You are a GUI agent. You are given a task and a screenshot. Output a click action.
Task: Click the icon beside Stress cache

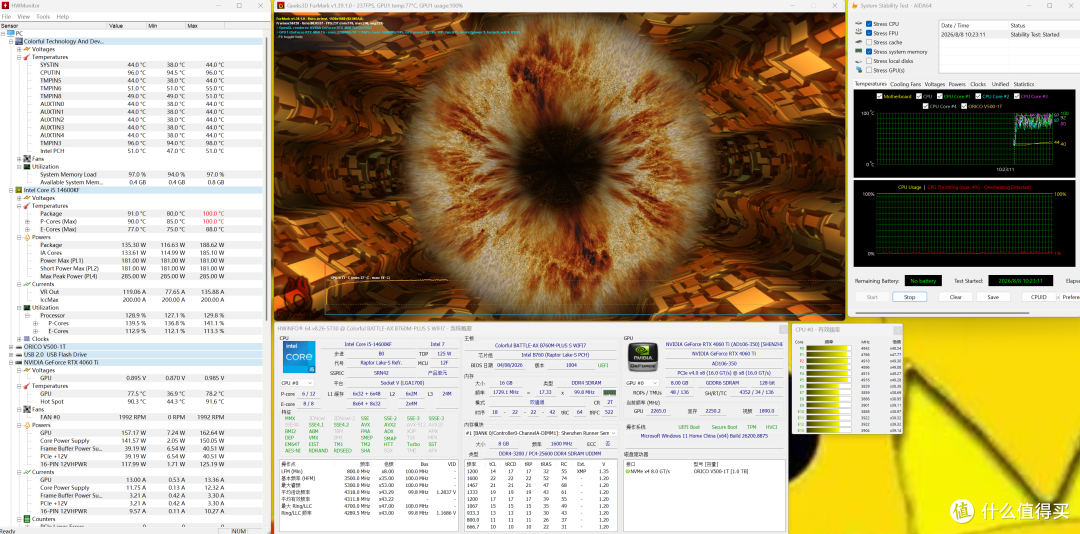tap(858, 42)
